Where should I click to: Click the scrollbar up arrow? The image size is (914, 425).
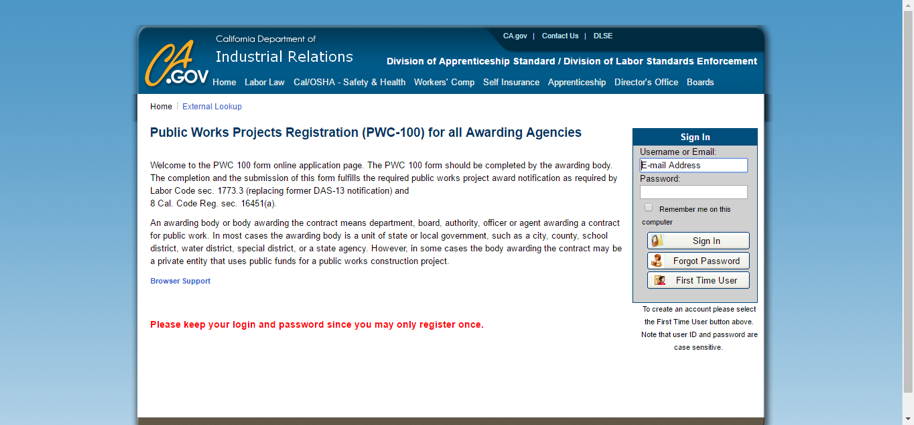(x=908, y=5)
